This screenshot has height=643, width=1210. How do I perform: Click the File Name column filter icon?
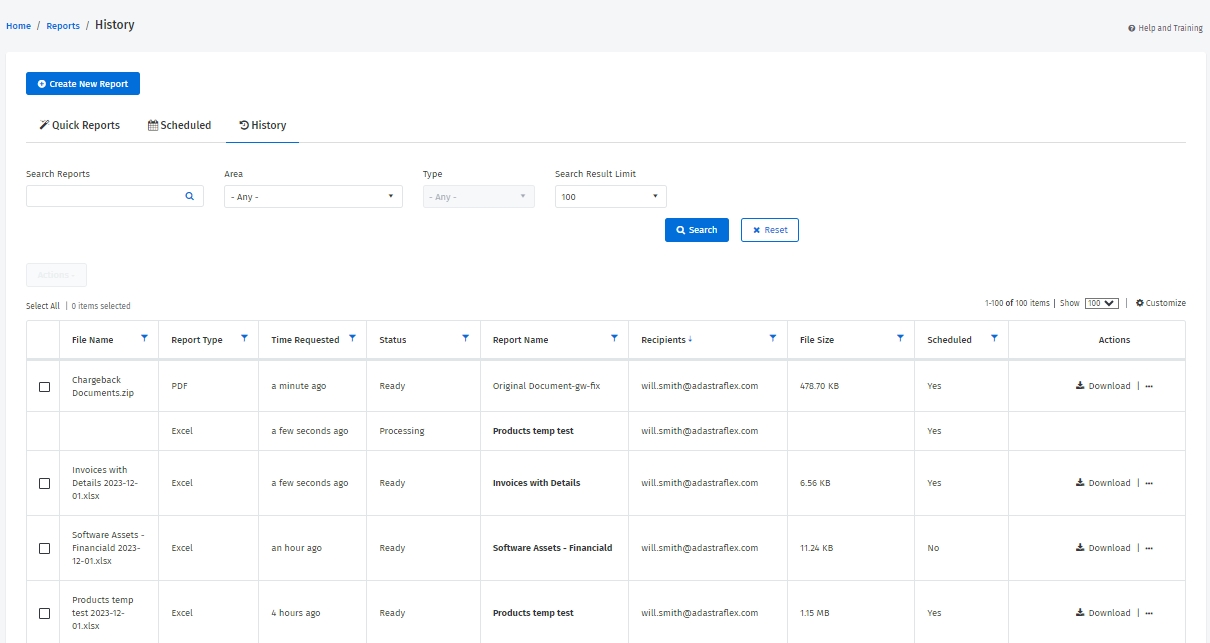[x=144, y=339]
